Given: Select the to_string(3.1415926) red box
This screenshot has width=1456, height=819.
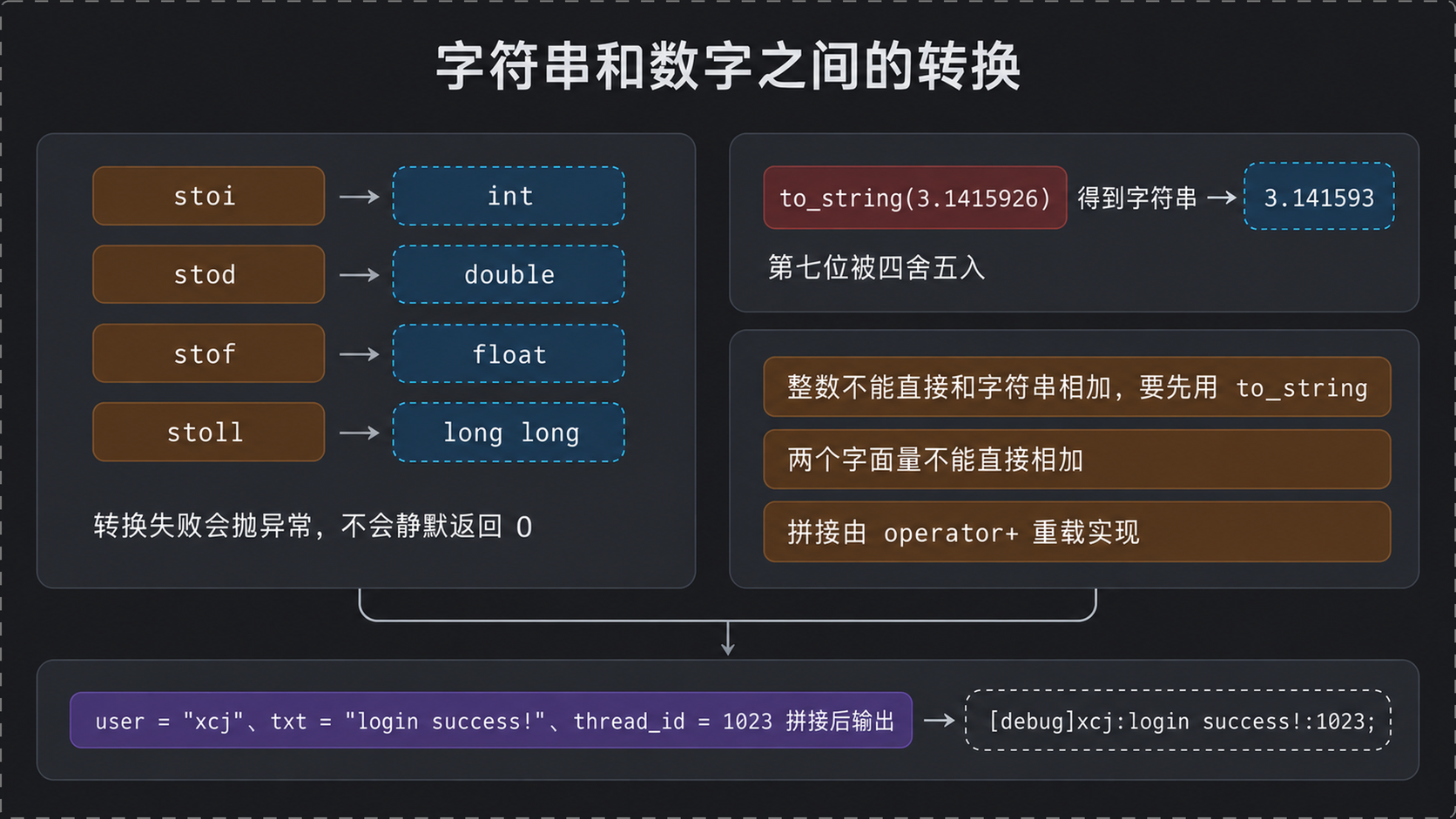Looking at the screenshot, I should coord(915,198).
